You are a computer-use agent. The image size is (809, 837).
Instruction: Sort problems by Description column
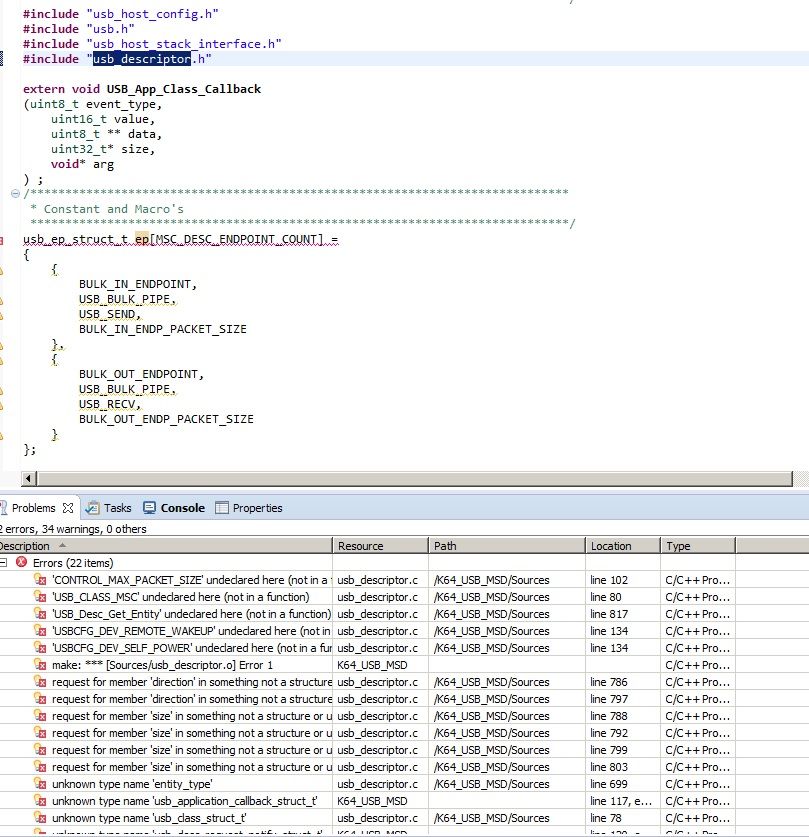(165, 546)
